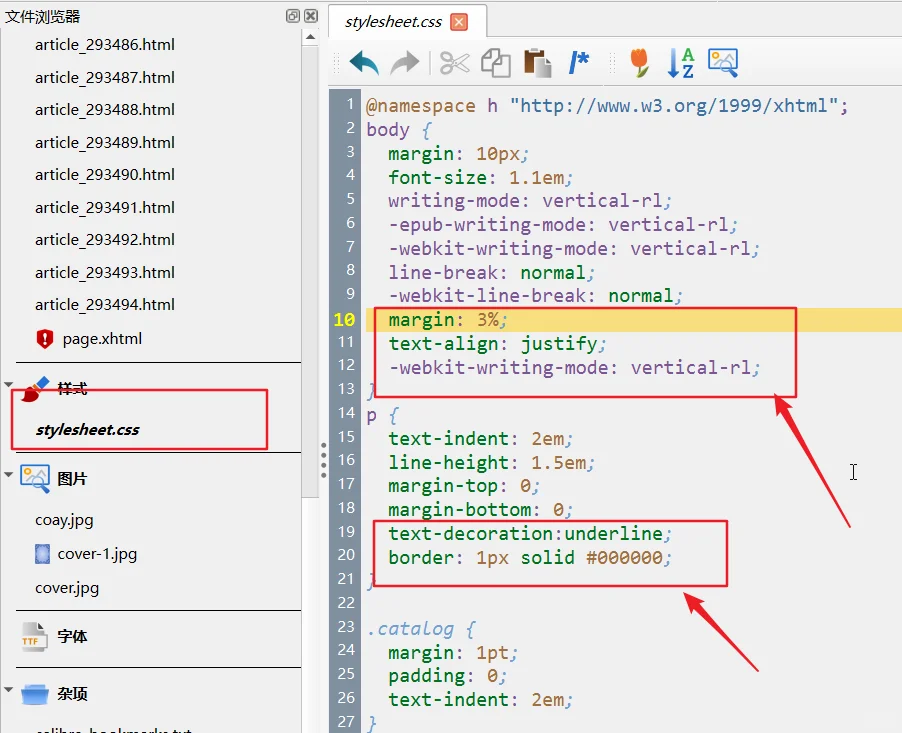The width and height of the screenshot is (902, 733).
Task: Select cover.jpg image file
Action: [67, 588]
